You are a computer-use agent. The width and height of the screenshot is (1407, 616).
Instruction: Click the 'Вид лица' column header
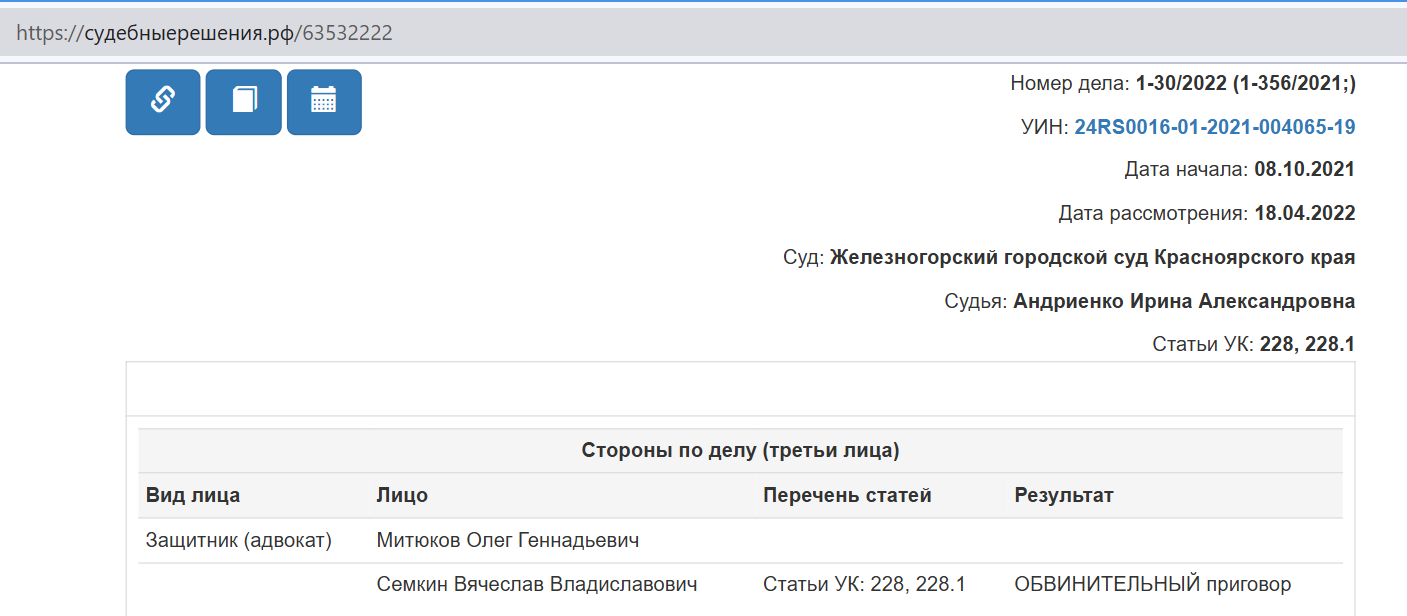(193, 495)
